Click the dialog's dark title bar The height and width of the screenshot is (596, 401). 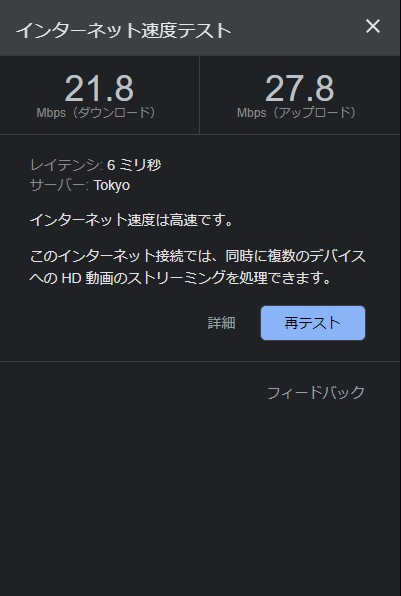pos(200,28)
